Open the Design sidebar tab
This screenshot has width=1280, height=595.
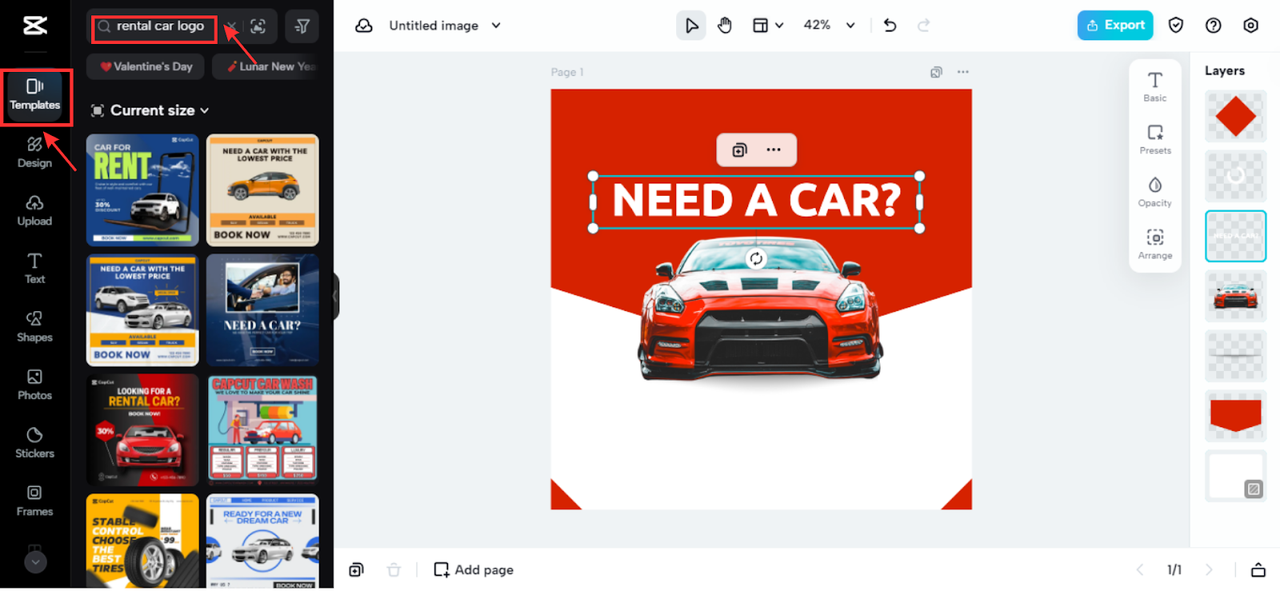tap(35, 152)
